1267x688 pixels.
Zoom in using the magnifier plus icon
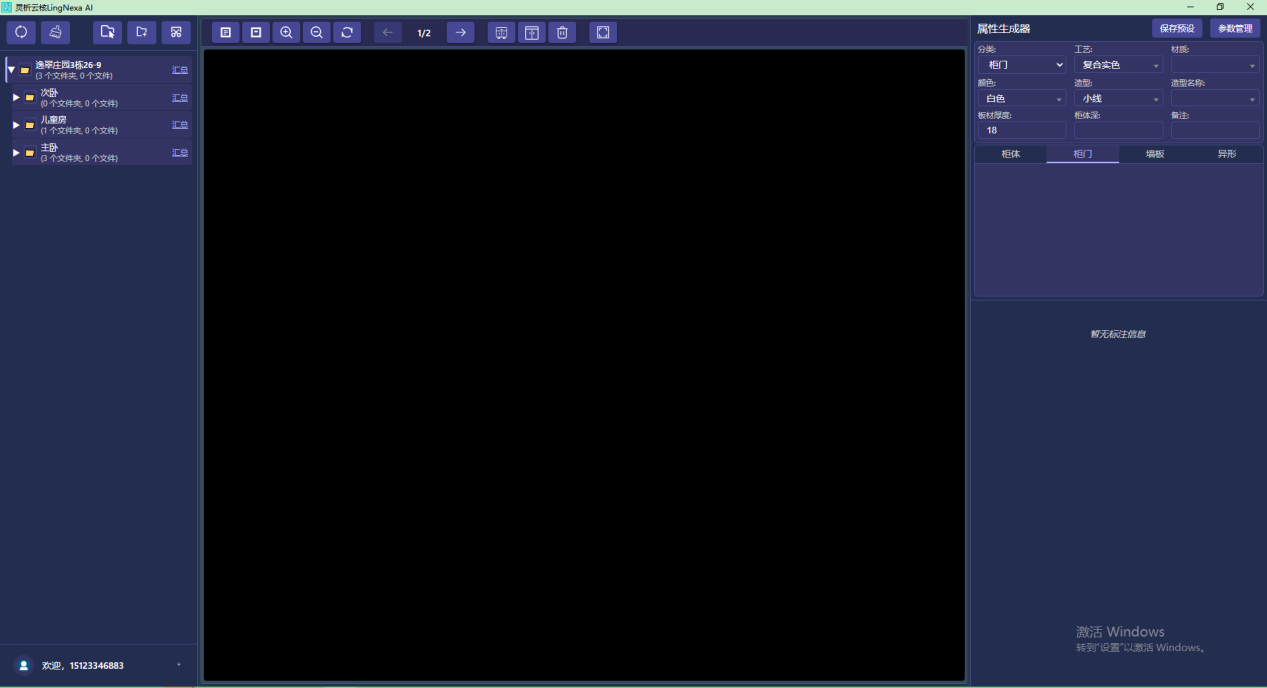click(x=286, y=33)
